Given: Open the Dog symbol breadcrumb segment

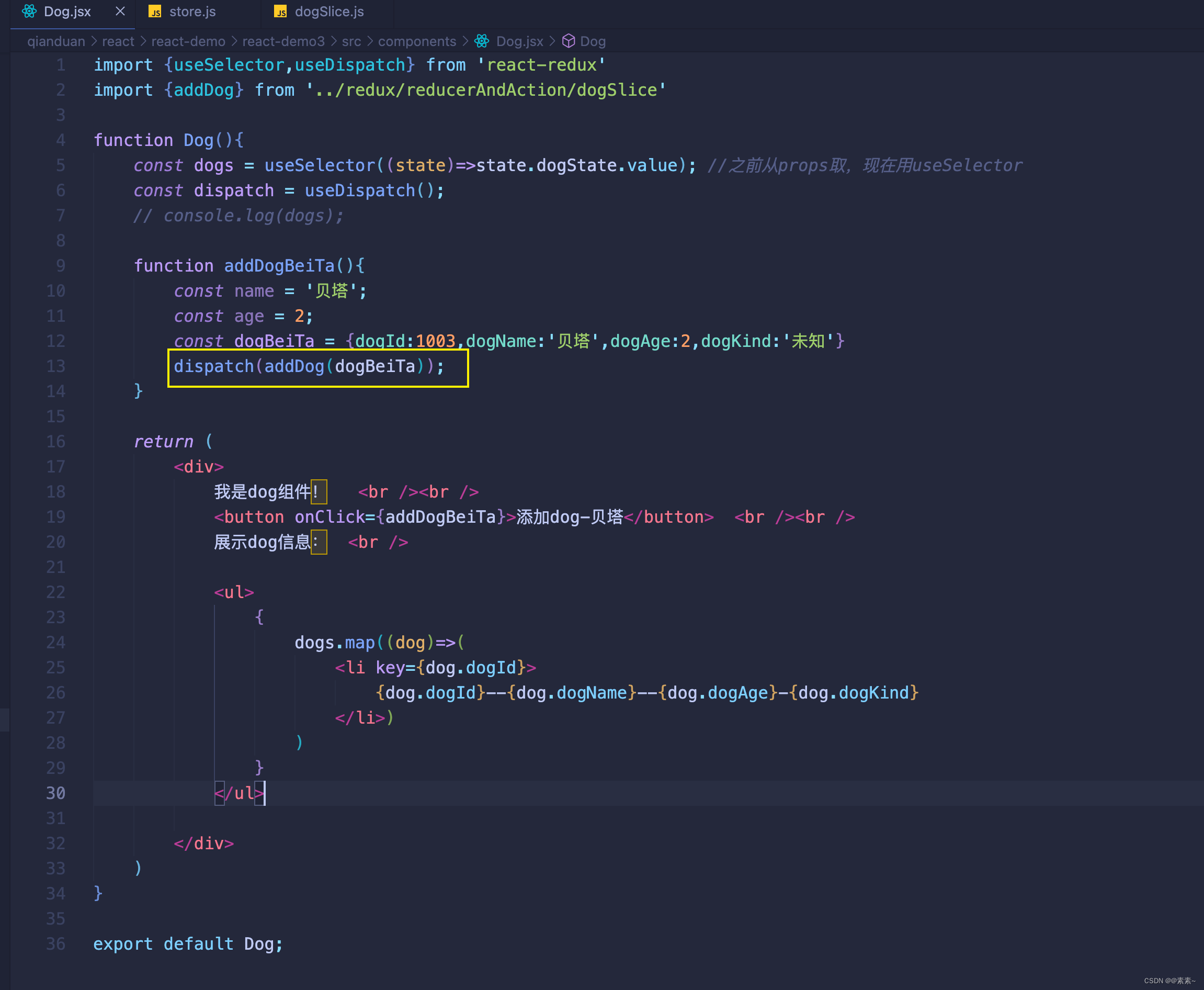Looking at the screenshot, I should pos(593,41).
